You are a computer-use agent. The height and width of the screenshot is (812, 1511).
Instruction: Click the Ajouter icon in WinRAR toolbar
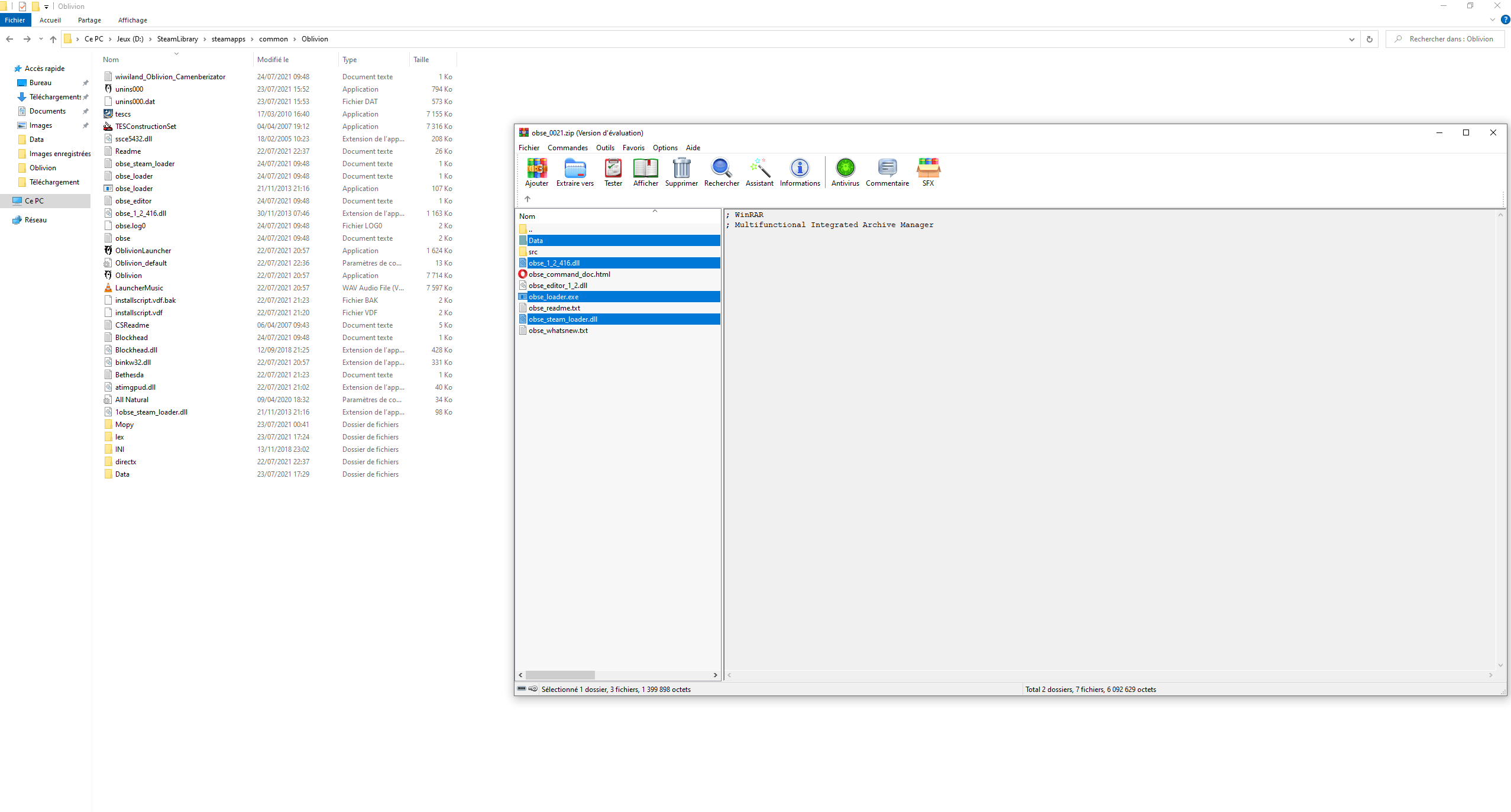point(536,172)
